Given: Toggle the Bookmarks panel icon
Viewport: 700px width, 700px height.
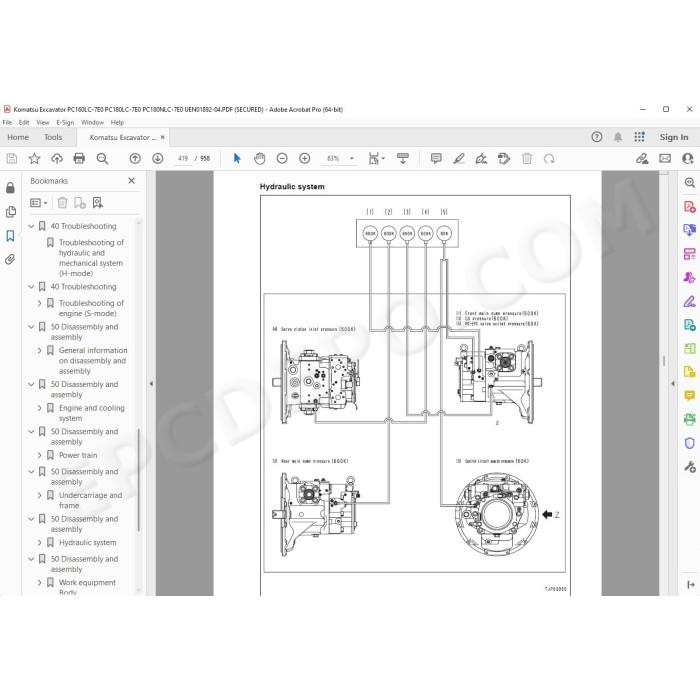Looking at the screenshot, I should tap(10, 236).
